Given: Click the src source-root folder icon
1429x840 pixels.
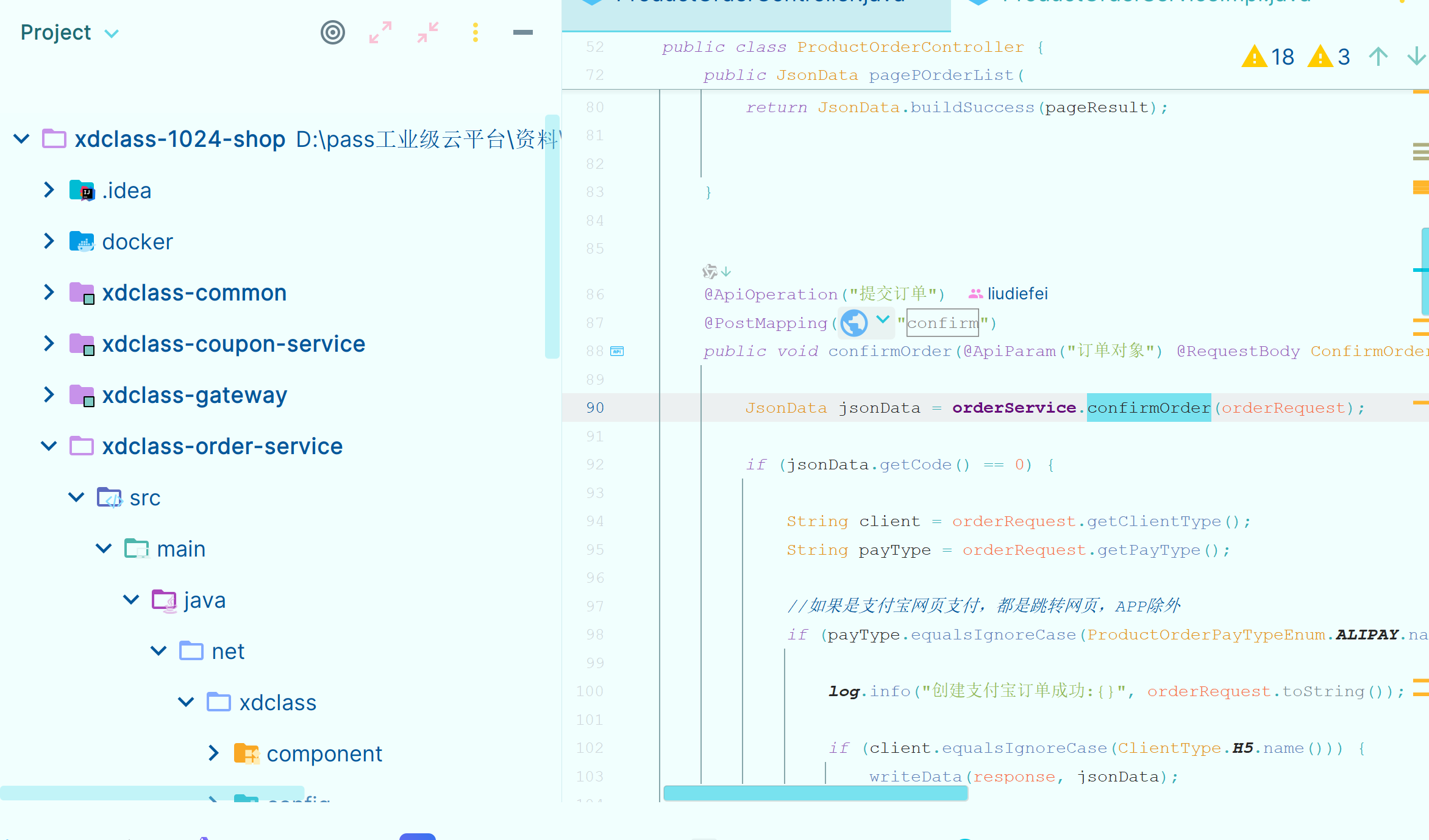Looking at the screenshot, I should (x=110, y=498).
